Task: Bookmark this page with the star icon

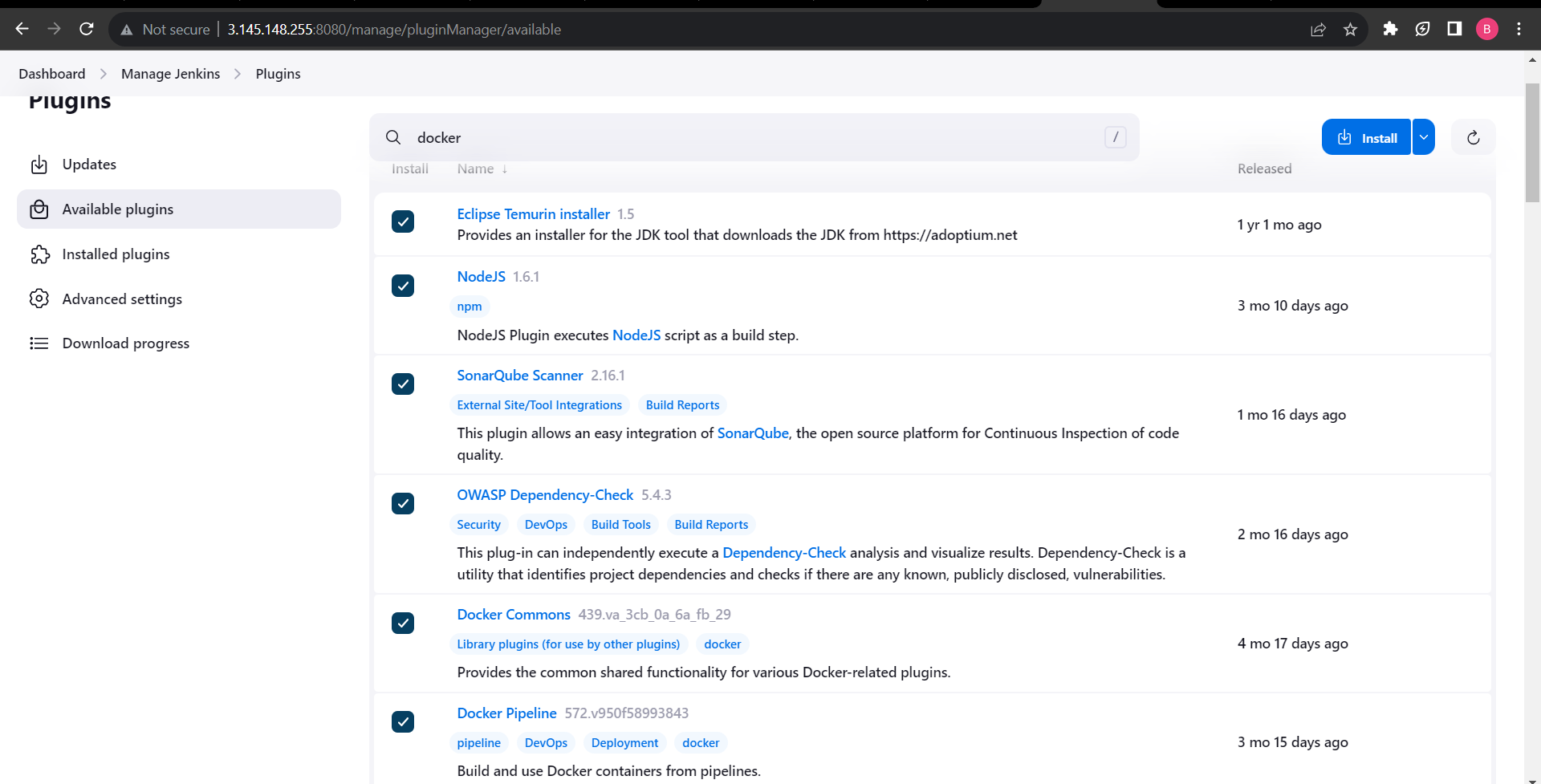Action: 1350,30
